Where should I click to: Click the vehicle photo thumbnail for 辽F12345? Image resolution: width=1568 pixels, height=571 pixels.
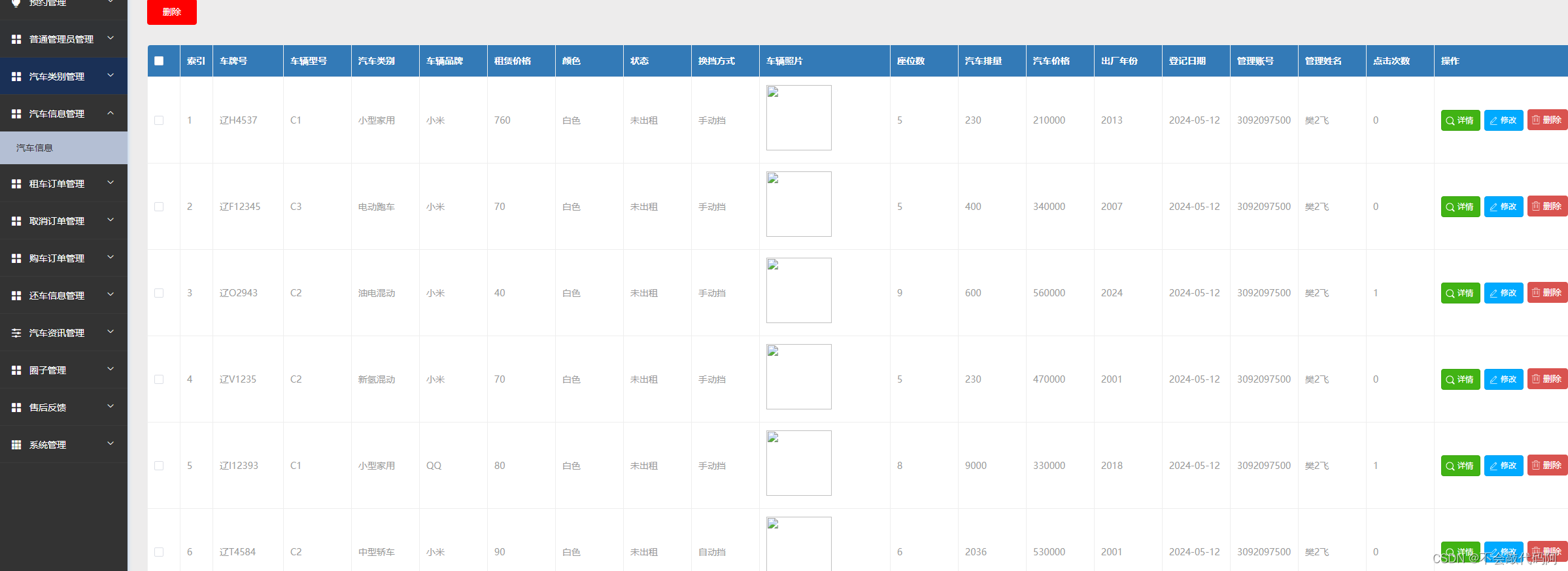click(x=799, y=204)
